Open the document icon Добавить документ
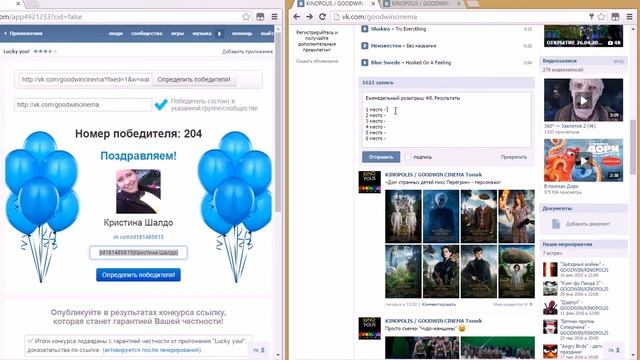The image size is (640, 360). 556,224
